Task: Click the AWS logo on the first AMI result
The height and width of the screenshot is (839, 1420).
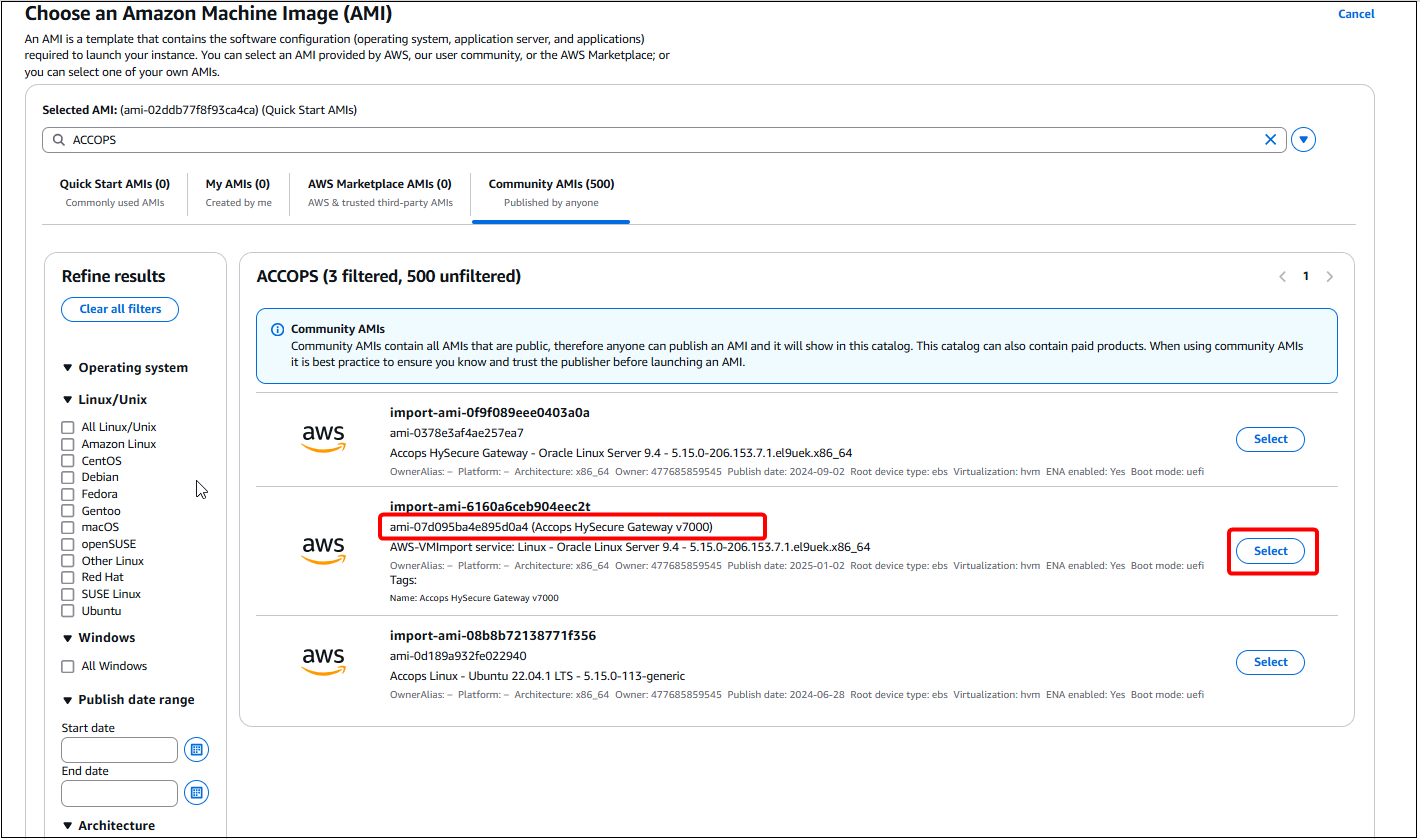Action: pos(323,439)
